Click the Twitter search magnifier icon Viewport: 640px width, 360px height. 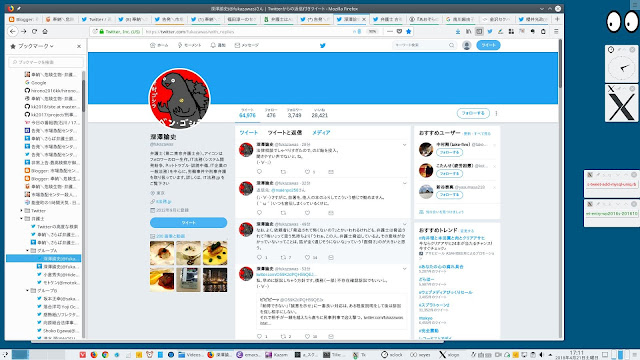[x=451, y=45]
